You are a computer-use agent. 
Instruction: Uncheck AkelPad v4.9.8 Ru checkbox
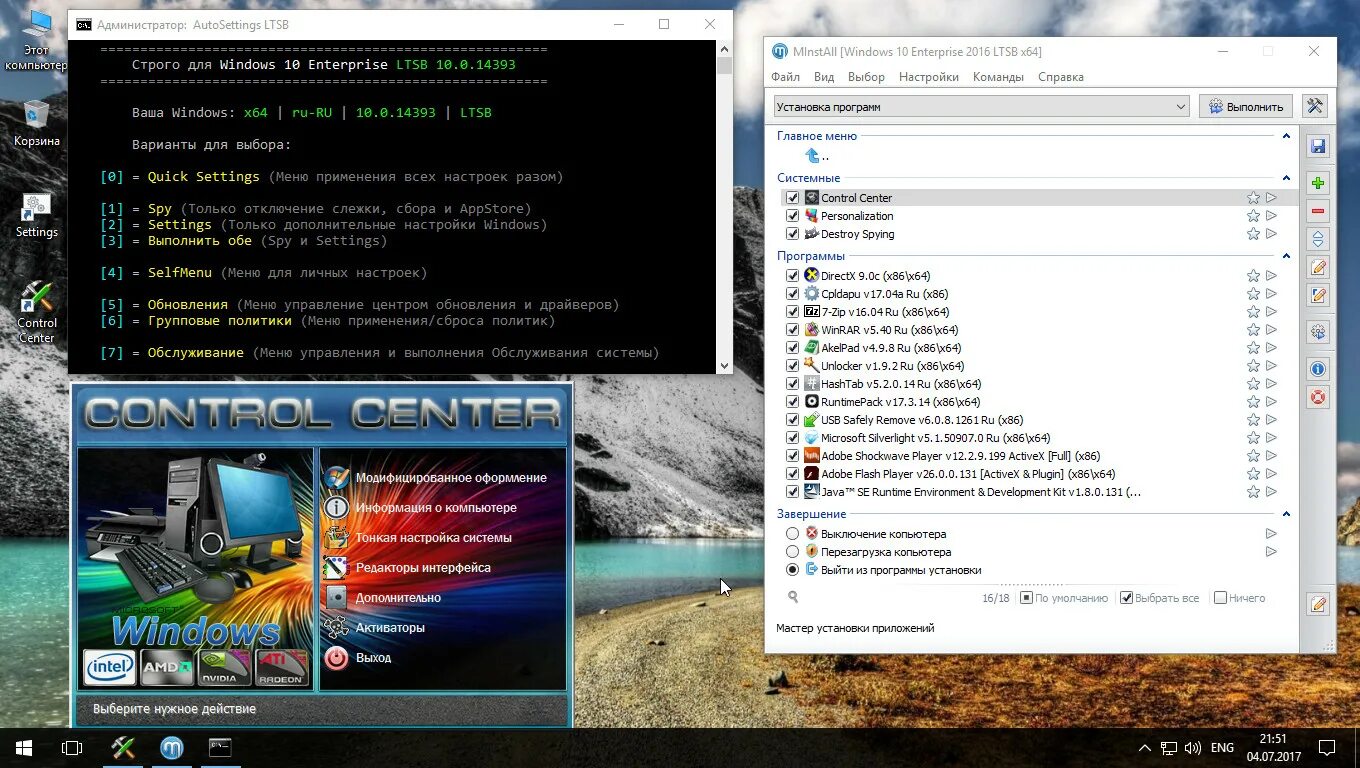point(793,348)
